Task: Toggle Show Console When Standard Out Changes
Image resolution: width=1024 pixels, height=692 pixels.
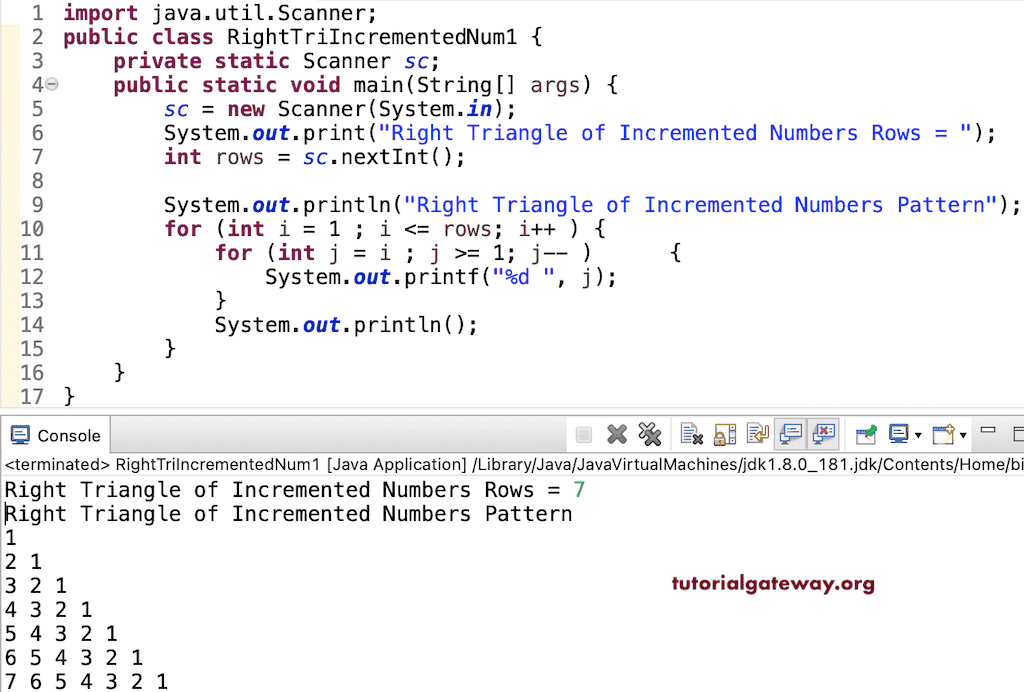Action: 789,434
